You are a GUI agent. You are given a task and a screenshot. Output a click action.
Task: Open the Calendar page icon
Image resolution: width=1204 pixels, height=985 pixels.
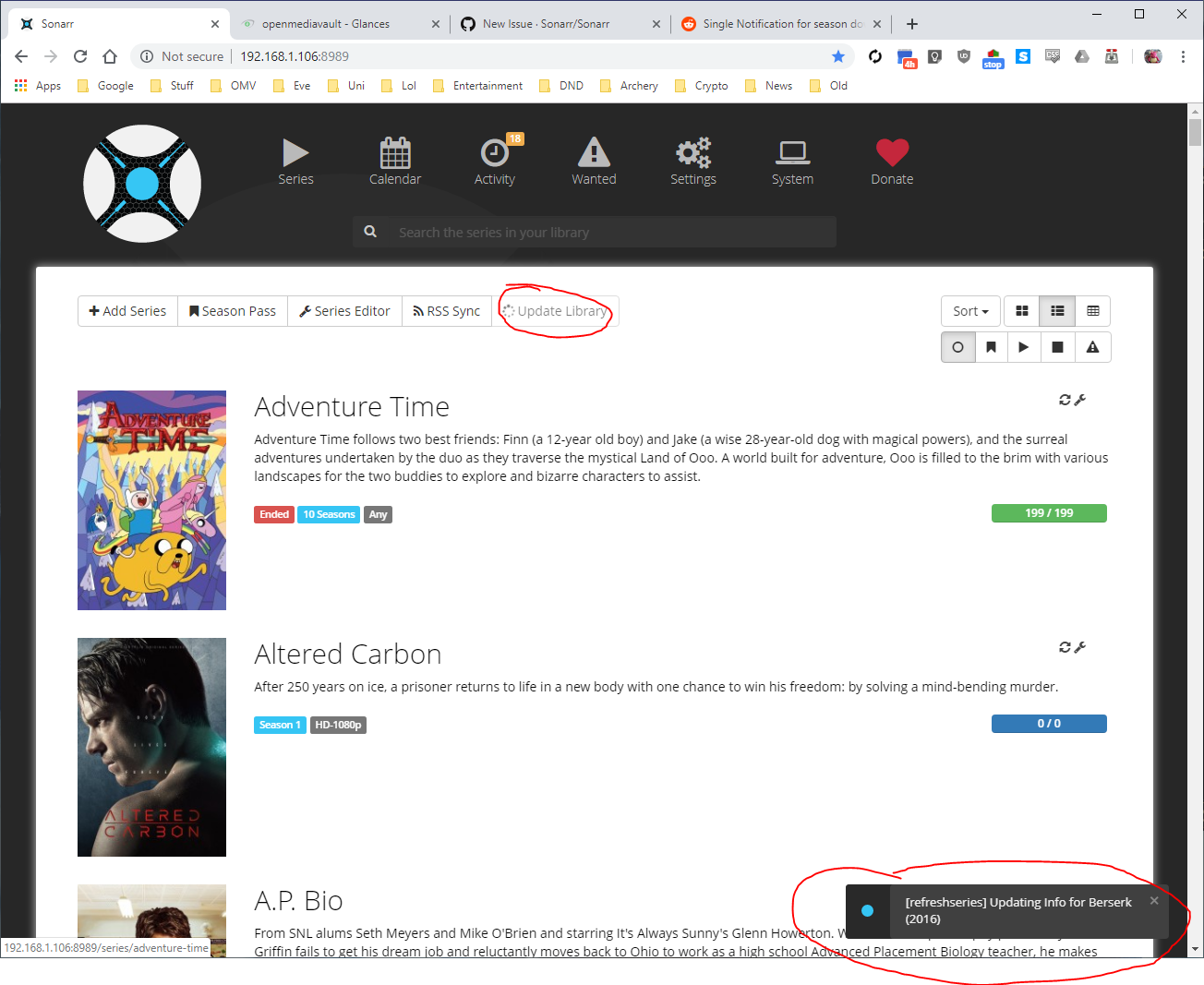pyautogui.click(x=395, y=154)
